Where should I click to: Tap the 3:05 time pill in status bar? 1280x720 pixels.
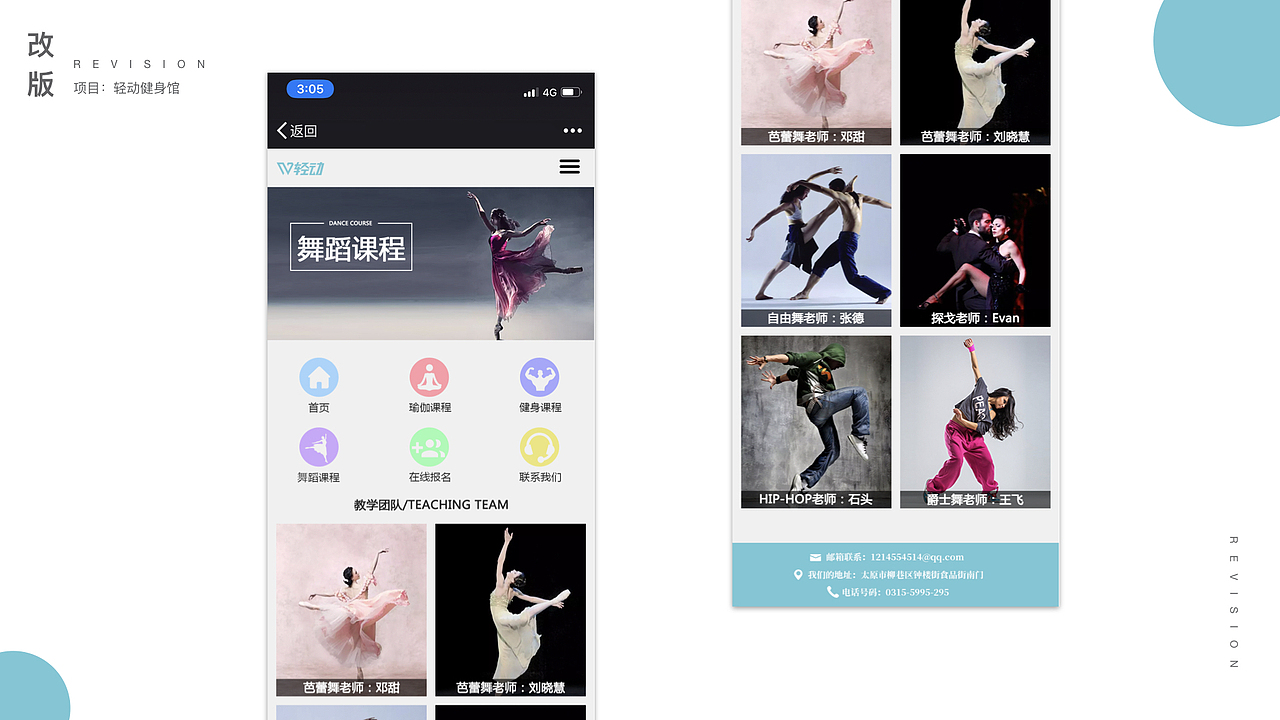(x=310, y=89)
